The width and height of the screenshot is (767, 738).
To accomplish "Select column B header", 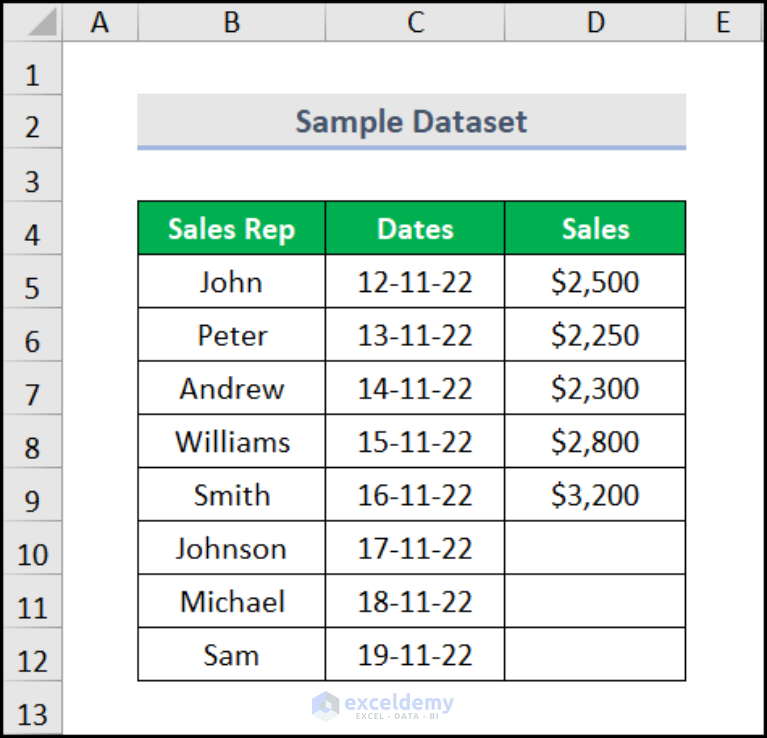I will (x=232, y=22).
